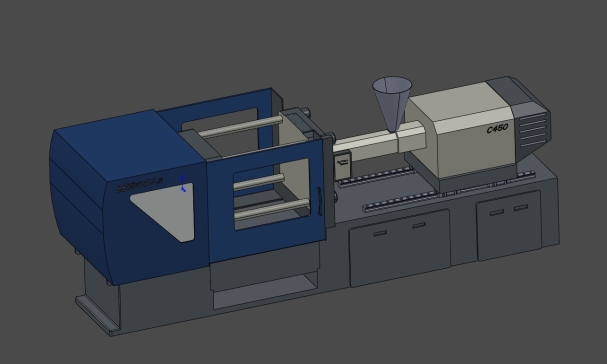
Task: Select the right cabinet door on base
Action: point(509,225)
